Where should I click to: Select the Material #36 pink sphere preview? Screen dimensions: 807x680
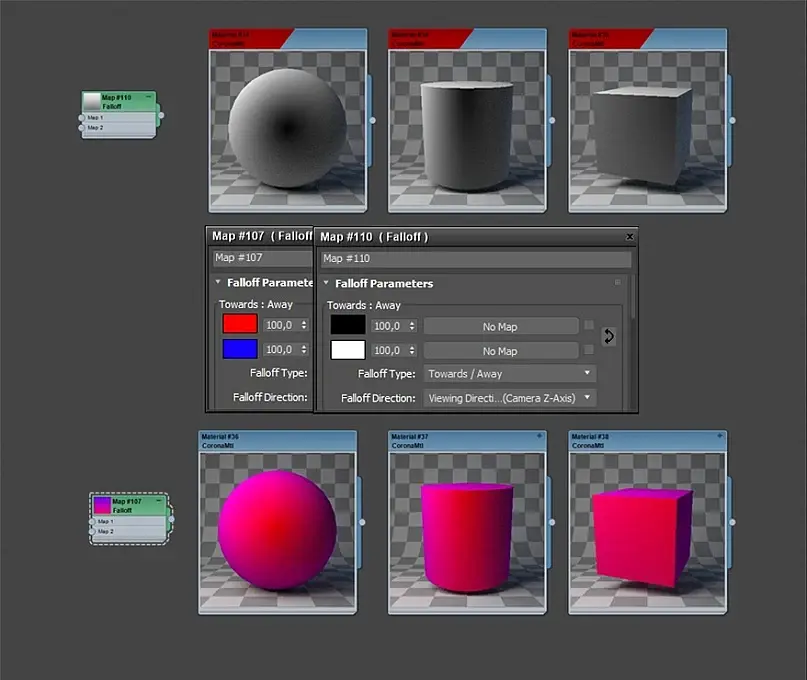(277, 530)
